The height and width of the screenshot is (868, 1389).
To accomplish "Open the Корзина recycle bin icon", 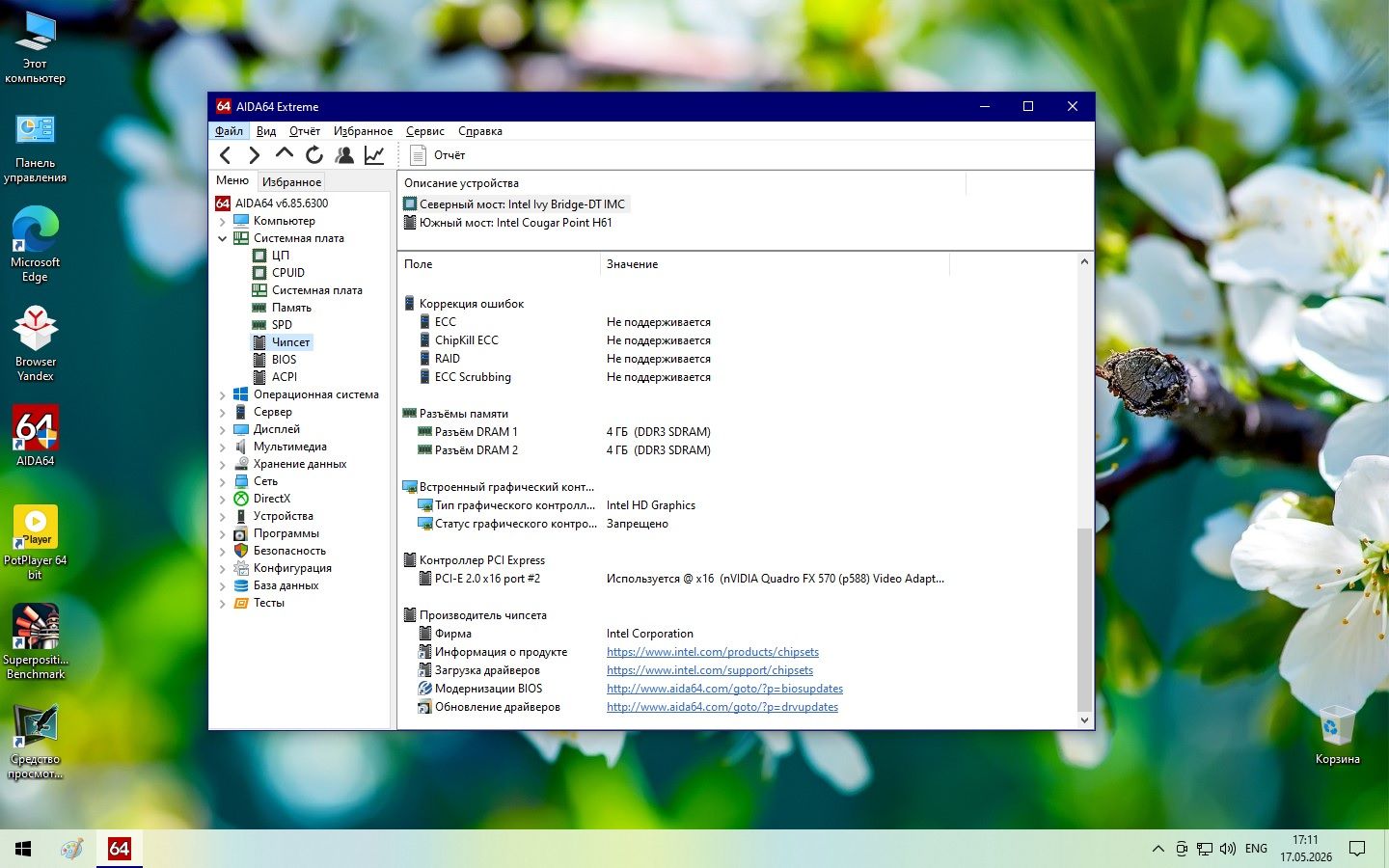I will tap(1337, 735).
